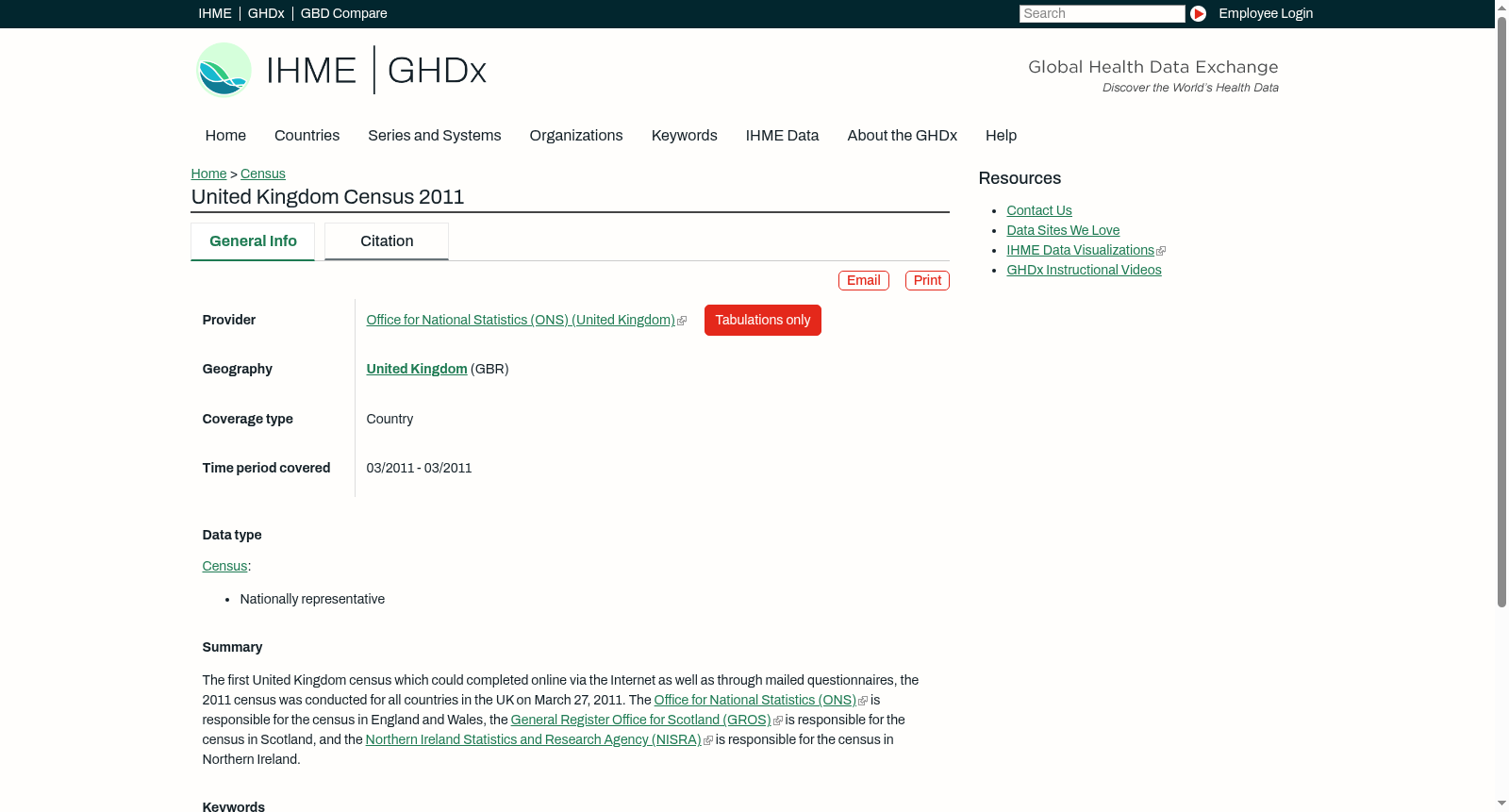The image size is (1509, 812).
Task: Click the GHDx link in top bar
Action: 266,13
